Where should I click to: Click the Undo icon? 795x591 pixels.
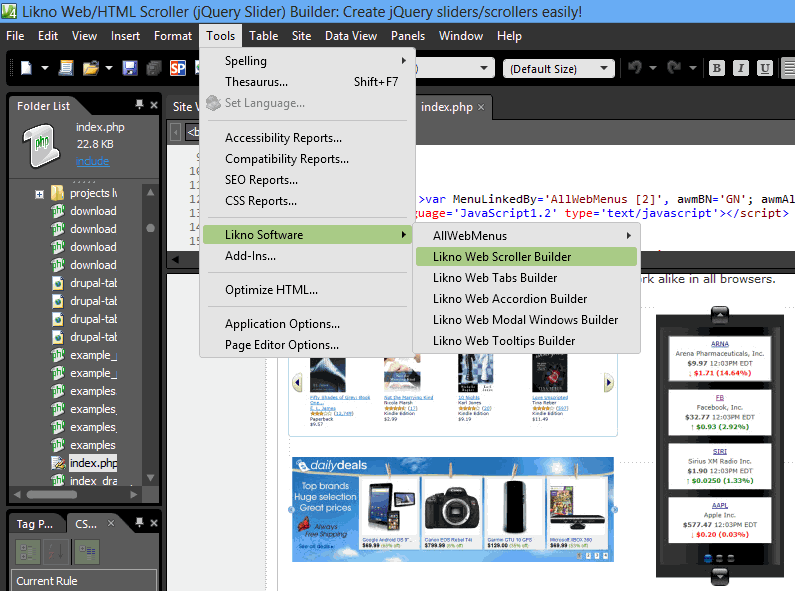coord(635,67)
